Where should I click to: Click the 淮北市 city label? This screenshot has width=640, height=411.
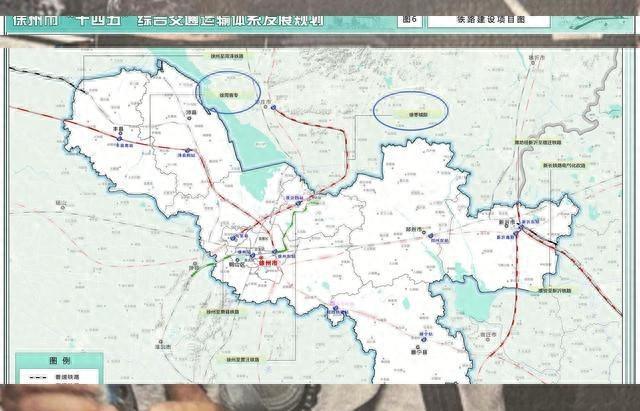pos(163,347)
